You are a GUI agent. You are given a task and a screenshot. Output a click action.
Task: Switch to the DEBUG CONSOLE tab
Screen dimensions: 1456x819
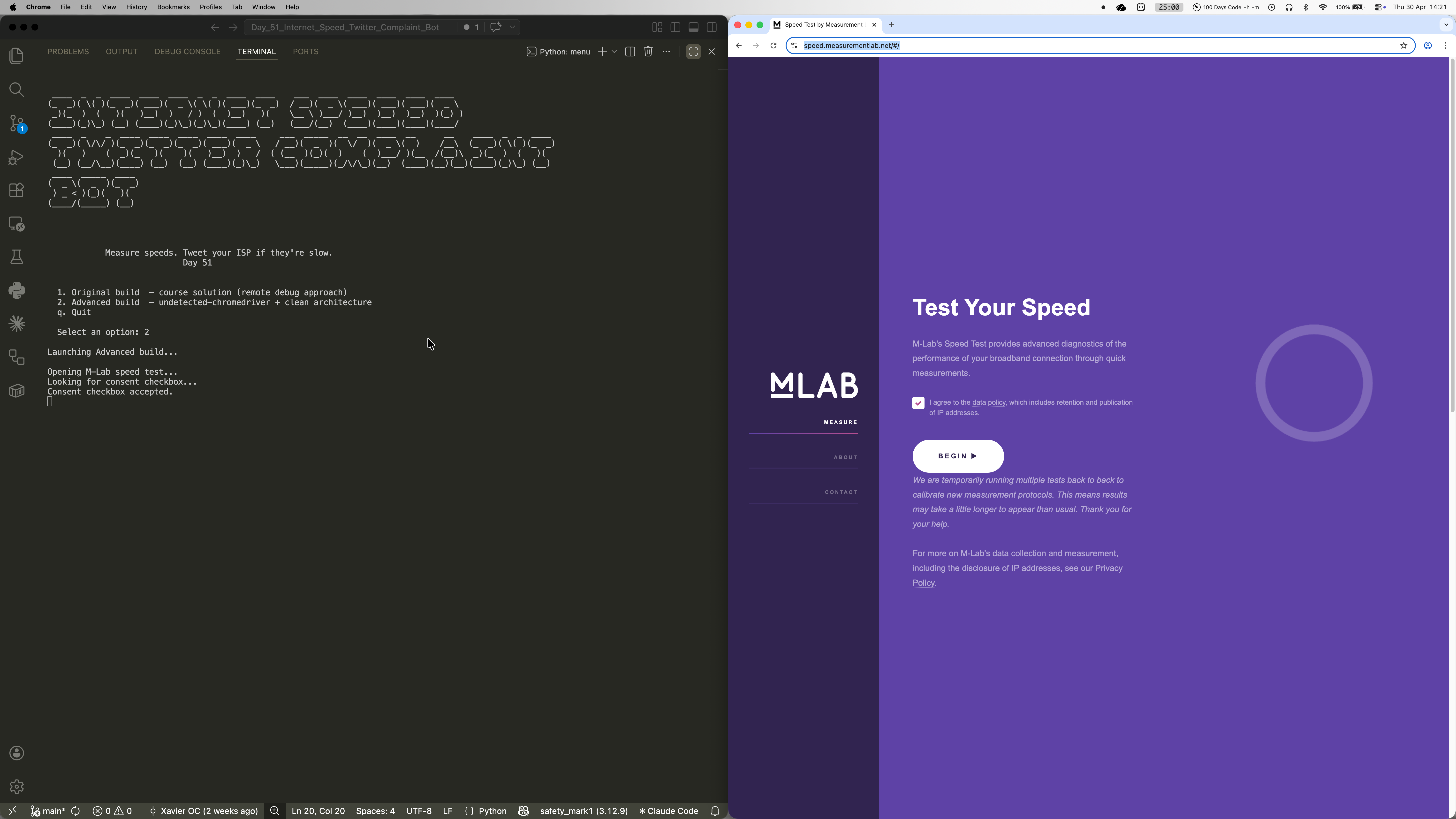click(x=187, y=52)
